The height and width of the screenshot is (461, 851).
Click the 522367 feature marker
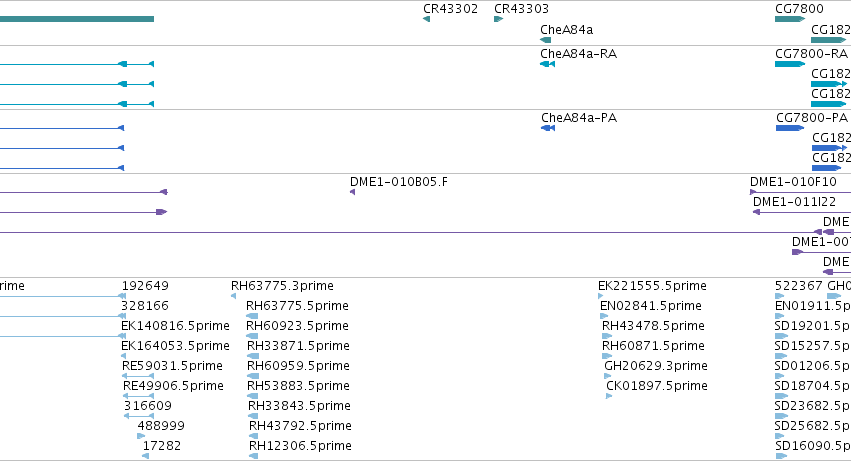point(779,296)
